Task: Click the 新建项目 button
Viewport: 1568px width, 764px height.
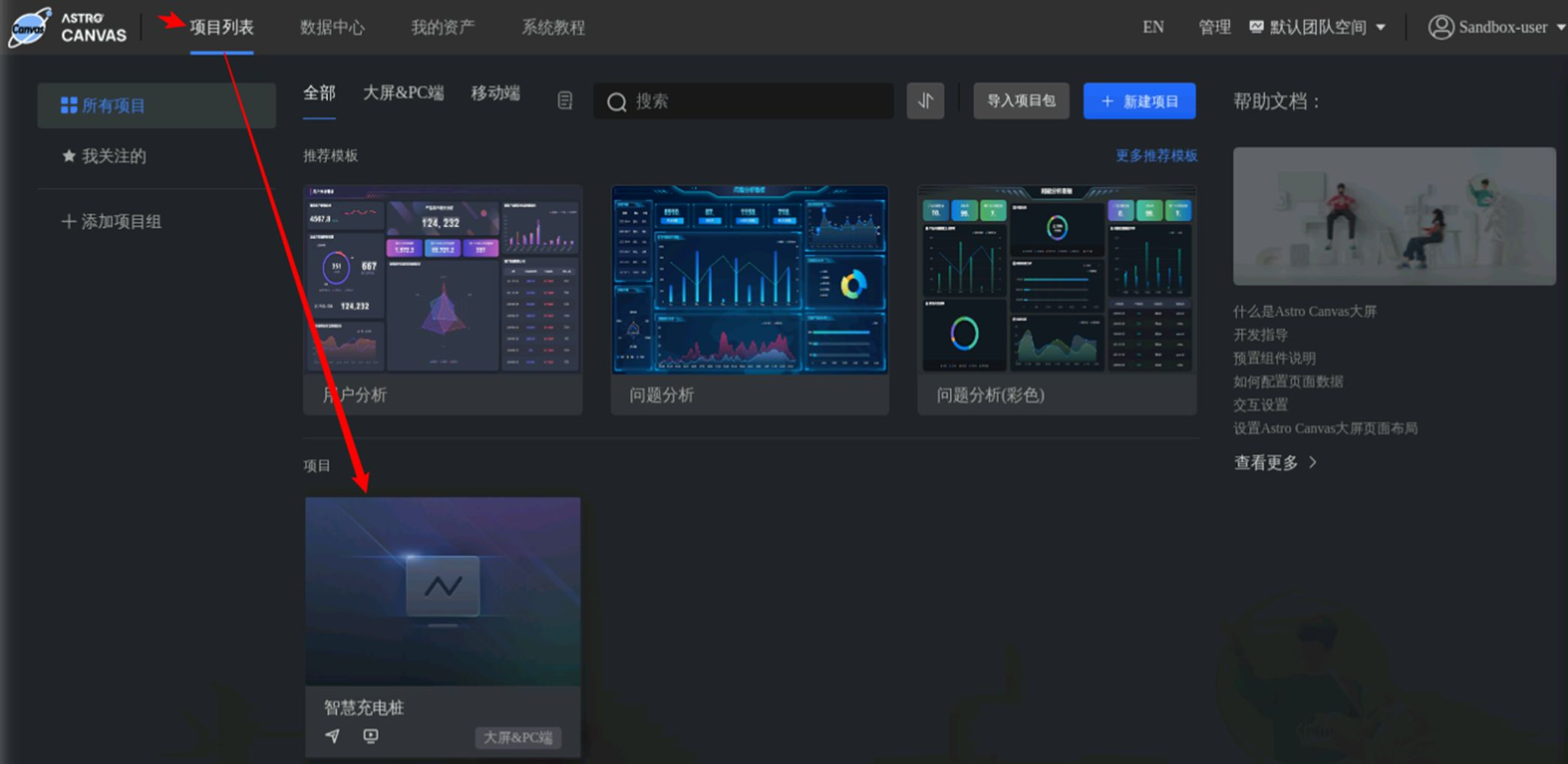Action: point(1140,101)
